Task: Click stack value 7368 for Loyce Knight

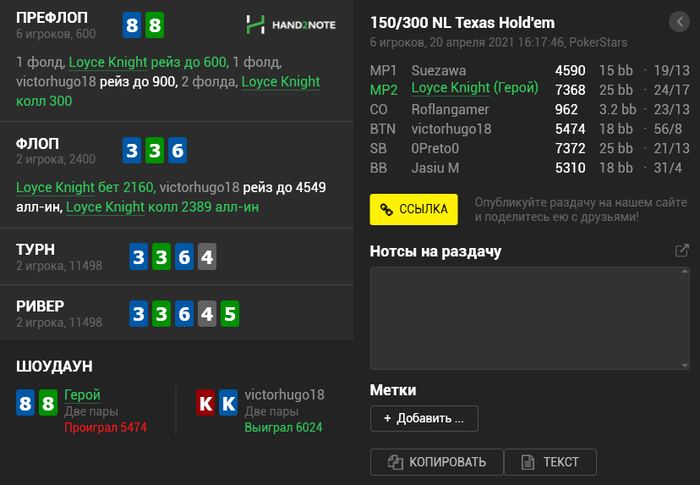Action: point(570,90)
